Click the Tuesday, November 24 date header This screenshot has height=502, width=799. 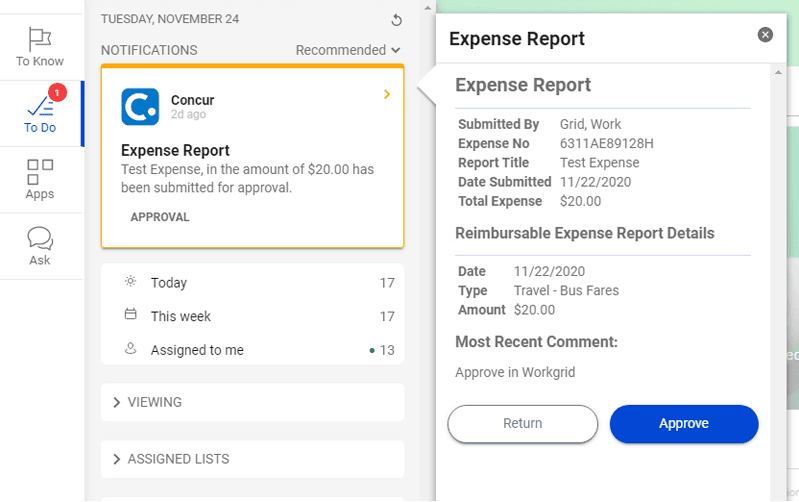[x=170, y=19]
